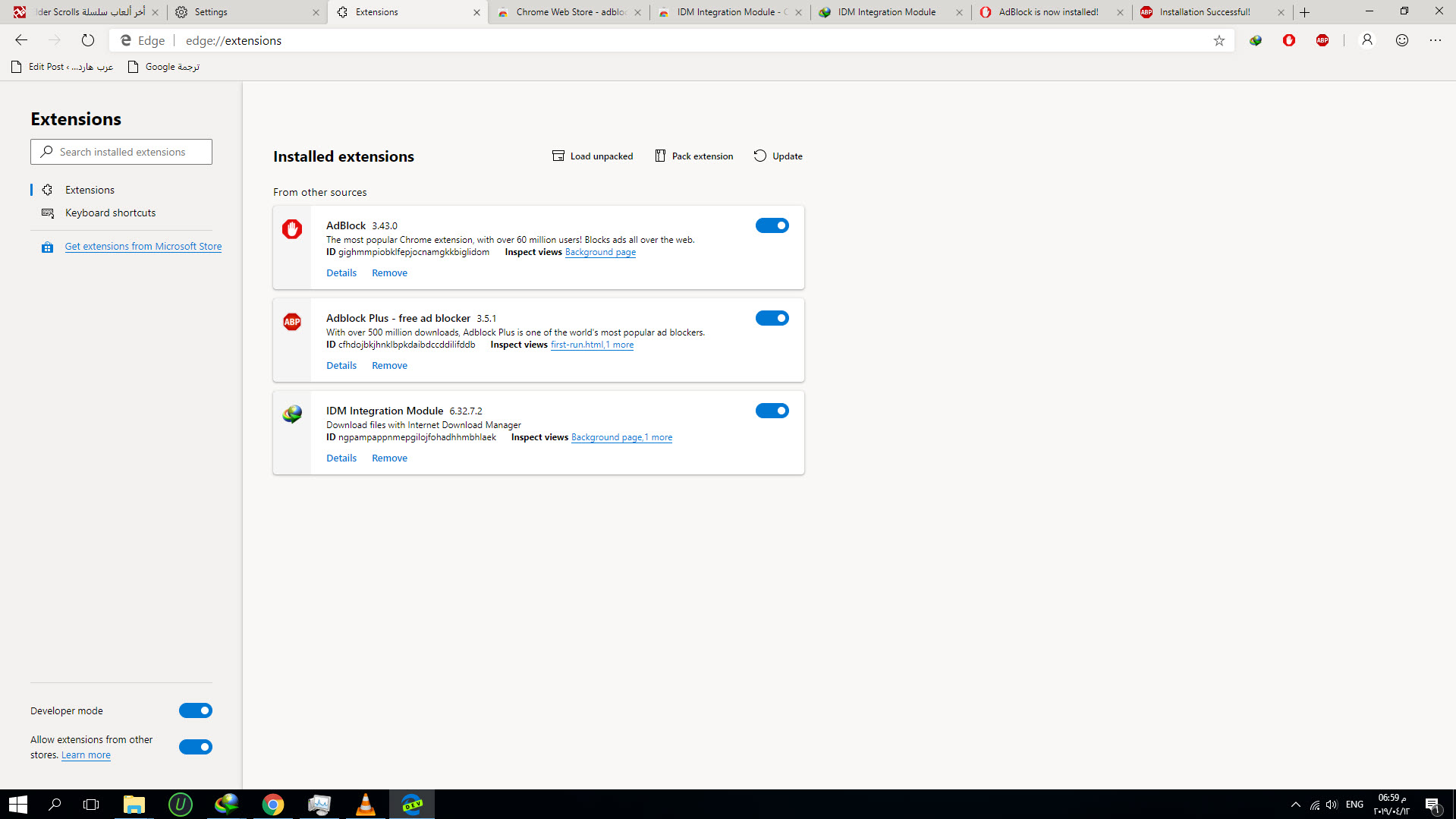The height and width of the screenshot is (819, 1456).
Task: Switch to Chrome Web Store tab
Action: tap(569, 12)
